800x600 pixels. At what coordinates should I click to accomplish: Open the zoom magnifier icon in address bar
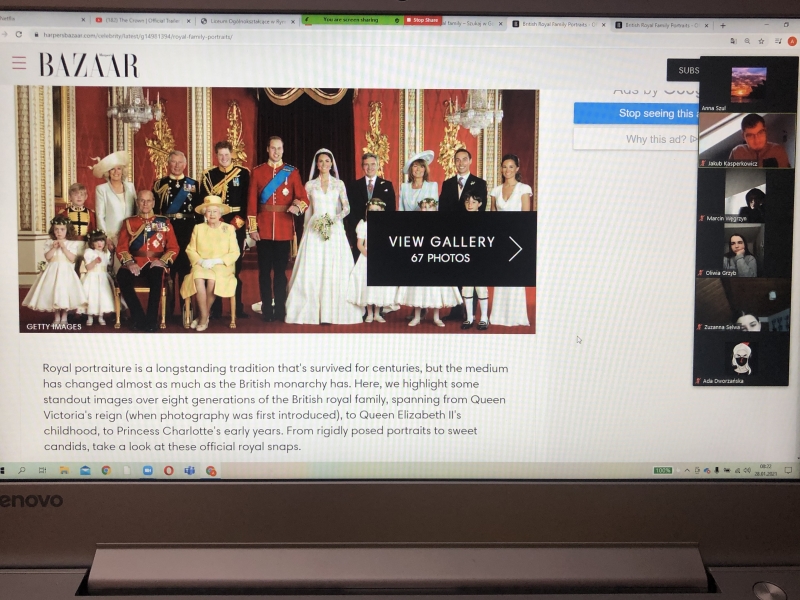[747, 41]
